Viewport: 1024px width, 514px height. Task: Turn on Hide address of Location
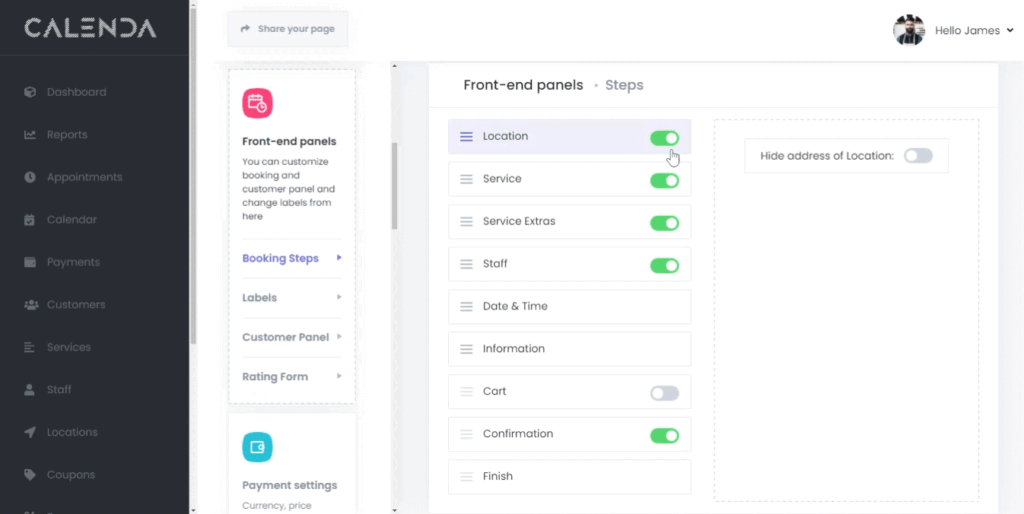[917, 156]
